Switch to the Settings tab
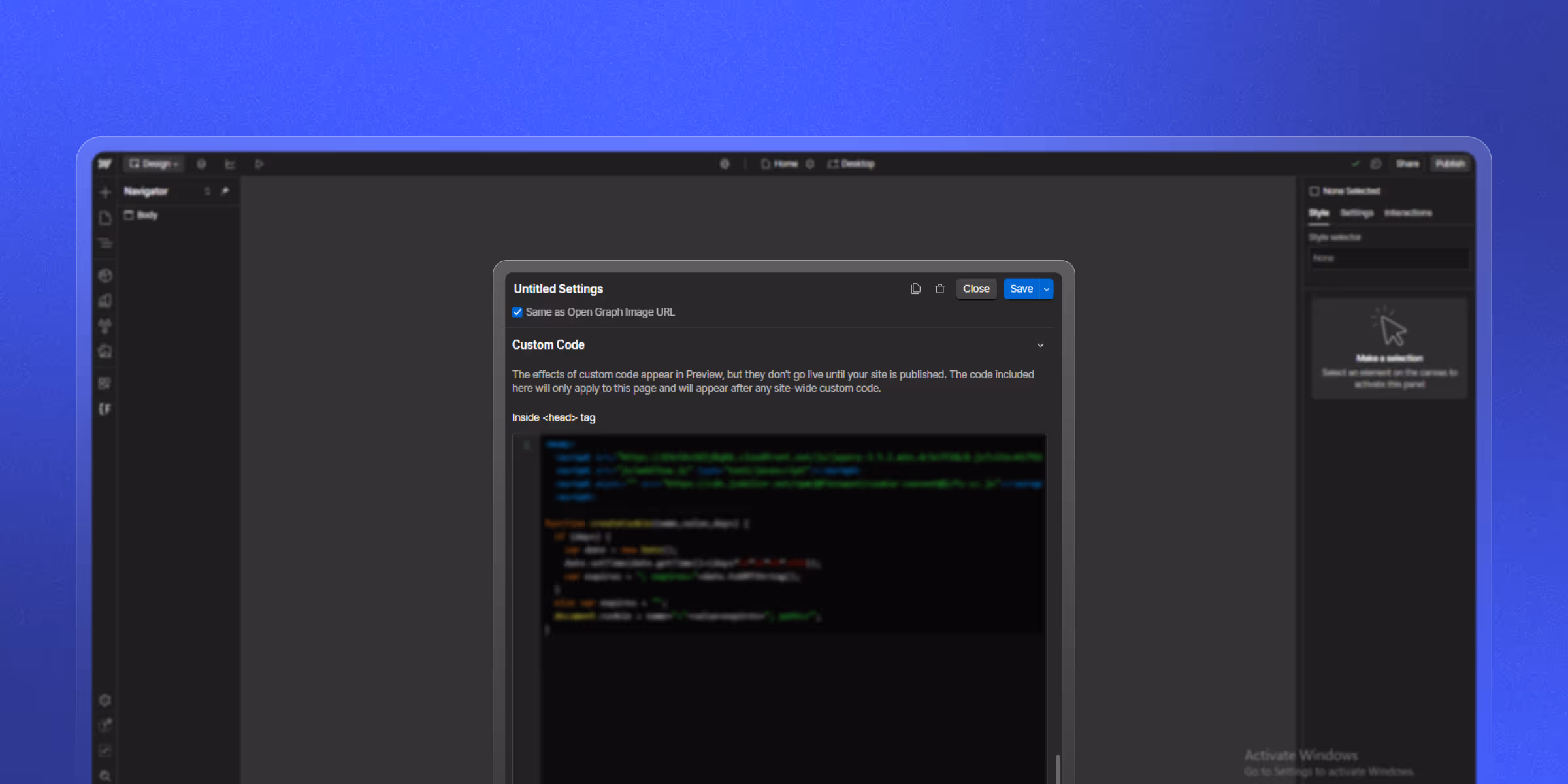This screenshot has width=1568, height=784. tap(1357, 213)
